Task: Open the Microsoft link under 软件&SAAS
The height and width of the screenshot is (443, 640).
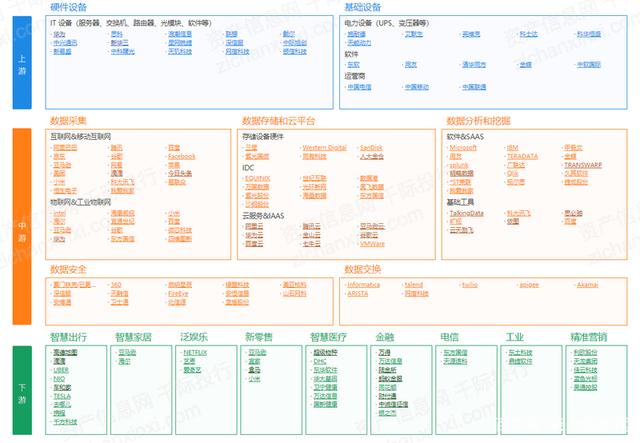Action: pyautogui.click(x=463, y=148)
